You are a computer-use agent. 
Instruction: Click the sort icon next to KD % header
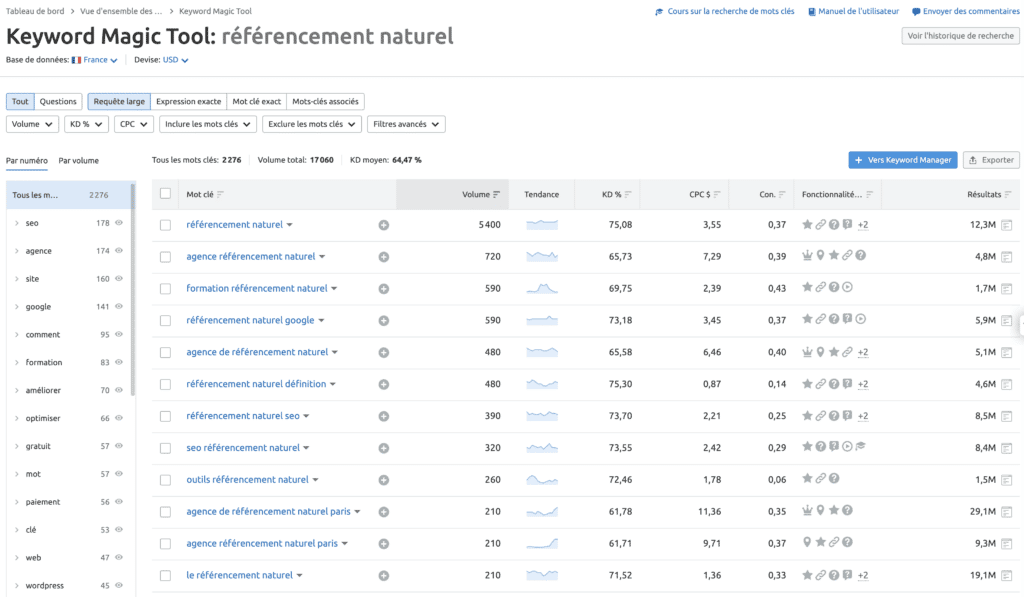[x=628, y=195]
